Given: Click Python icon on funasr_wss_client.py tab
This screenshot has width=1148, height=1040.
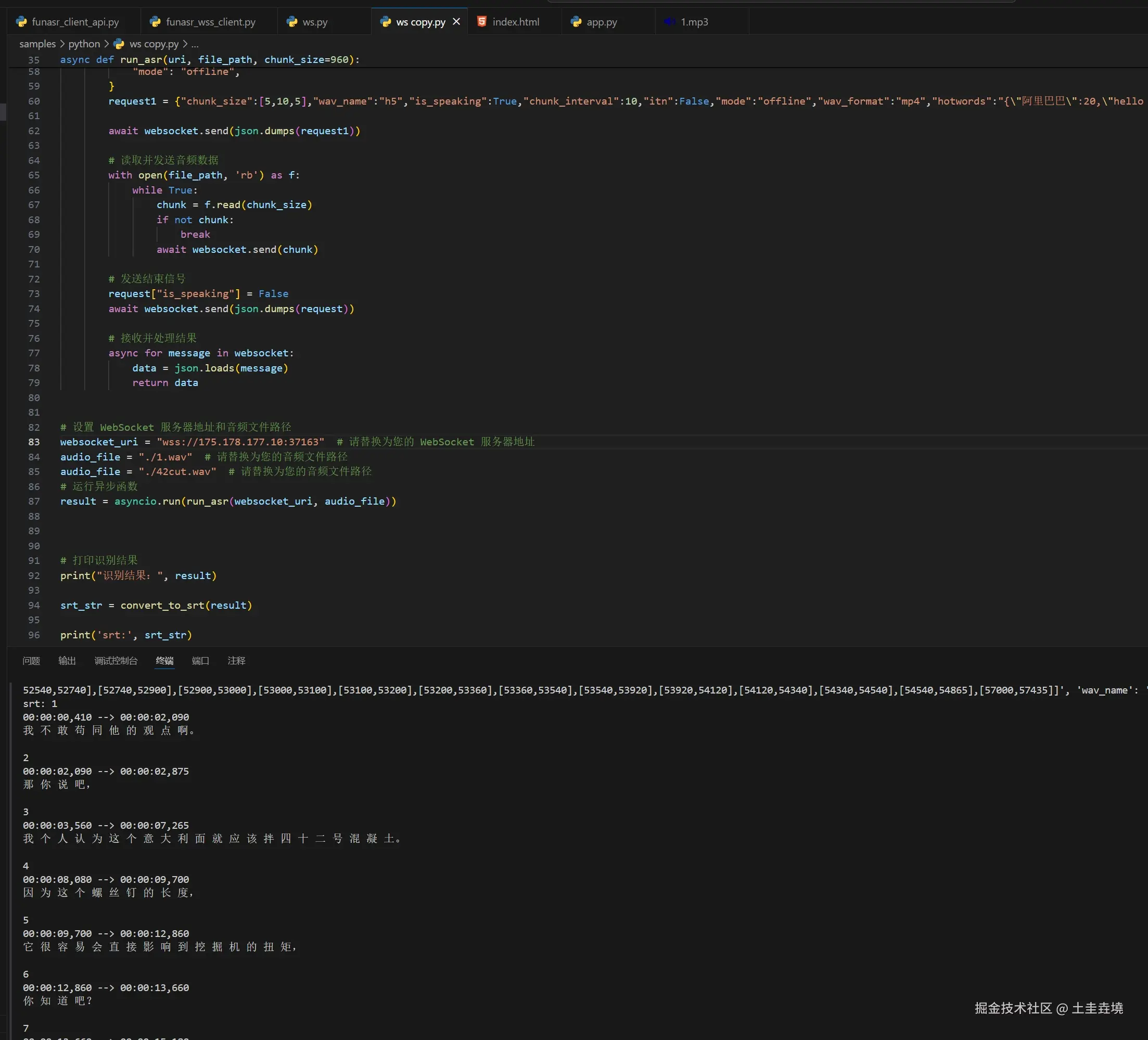Looking at the screenshot, I should point(155,22).
